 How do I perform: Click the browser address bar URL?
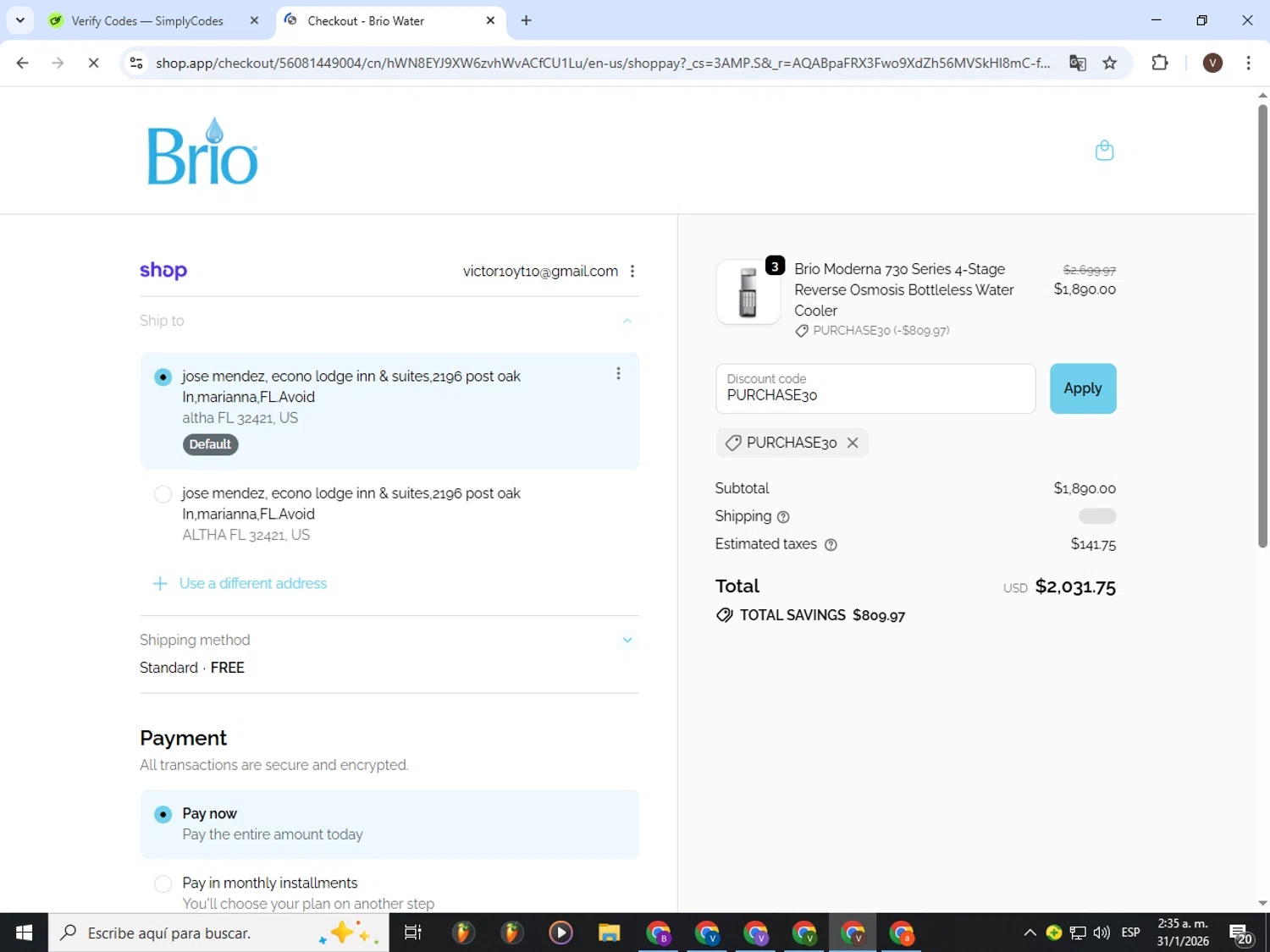point(603,63)
